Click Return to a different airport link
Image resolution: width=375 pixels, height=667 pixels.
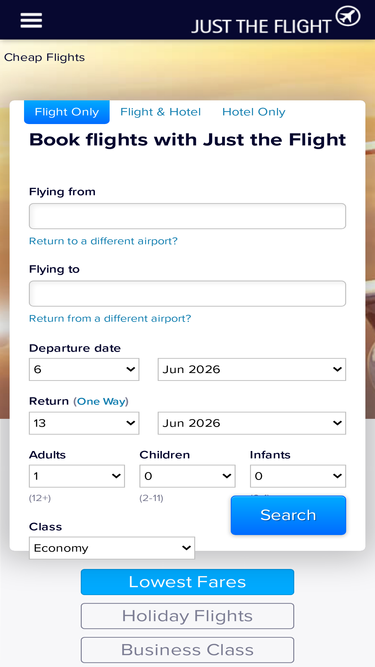pyautogui.click(x=103, y=241)
